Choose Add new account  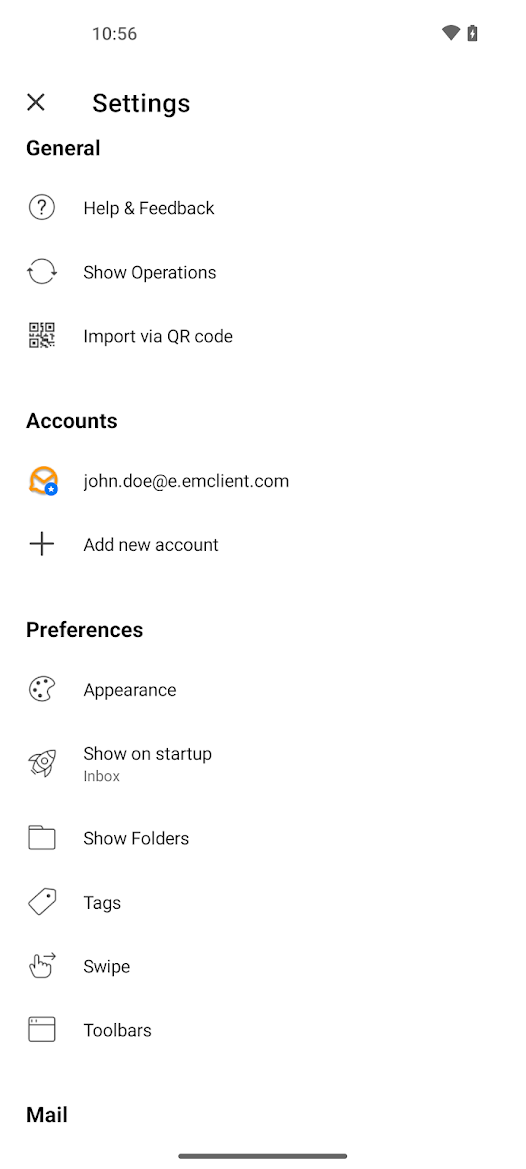tap(263, 545)
